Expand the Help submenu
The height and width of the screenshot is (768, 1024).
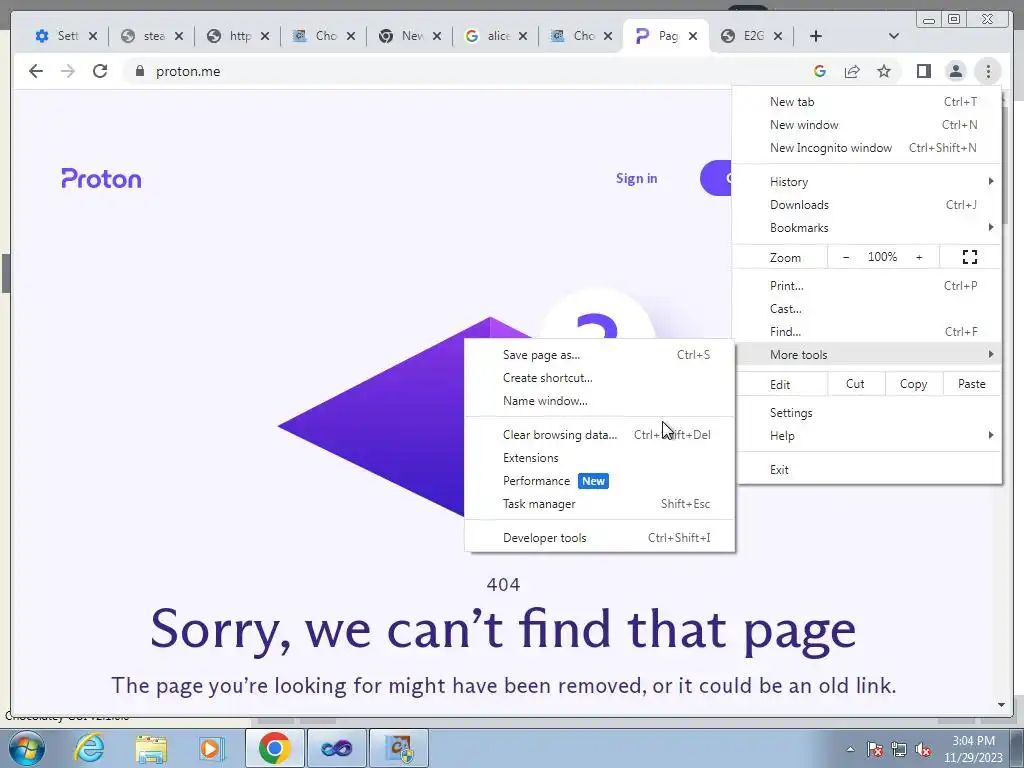click(869, 436)
